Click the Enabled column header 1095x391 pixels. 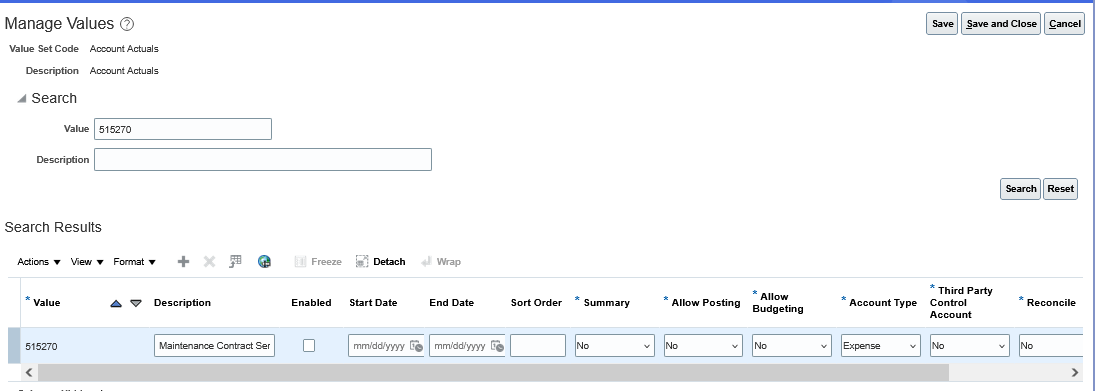[x=311, y=303]
